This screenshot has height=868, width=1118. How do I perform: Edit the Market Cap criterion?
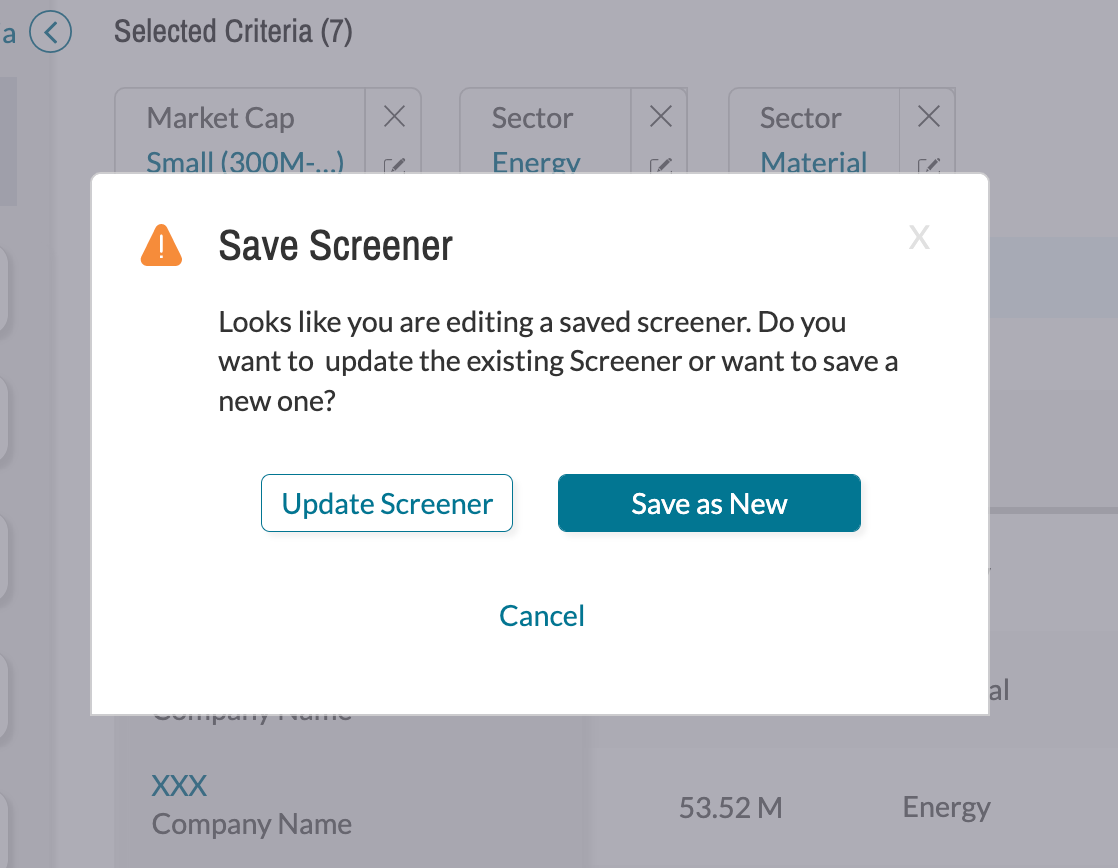click(x=394, y=165)
